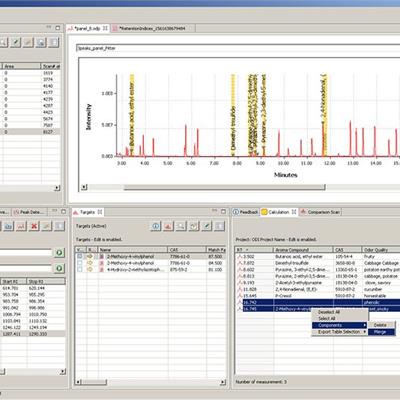This screenshot has width=400, height=400.
Task: Click the yellow 2,4-Nonadienal peak marker
Action: (325, 115)
